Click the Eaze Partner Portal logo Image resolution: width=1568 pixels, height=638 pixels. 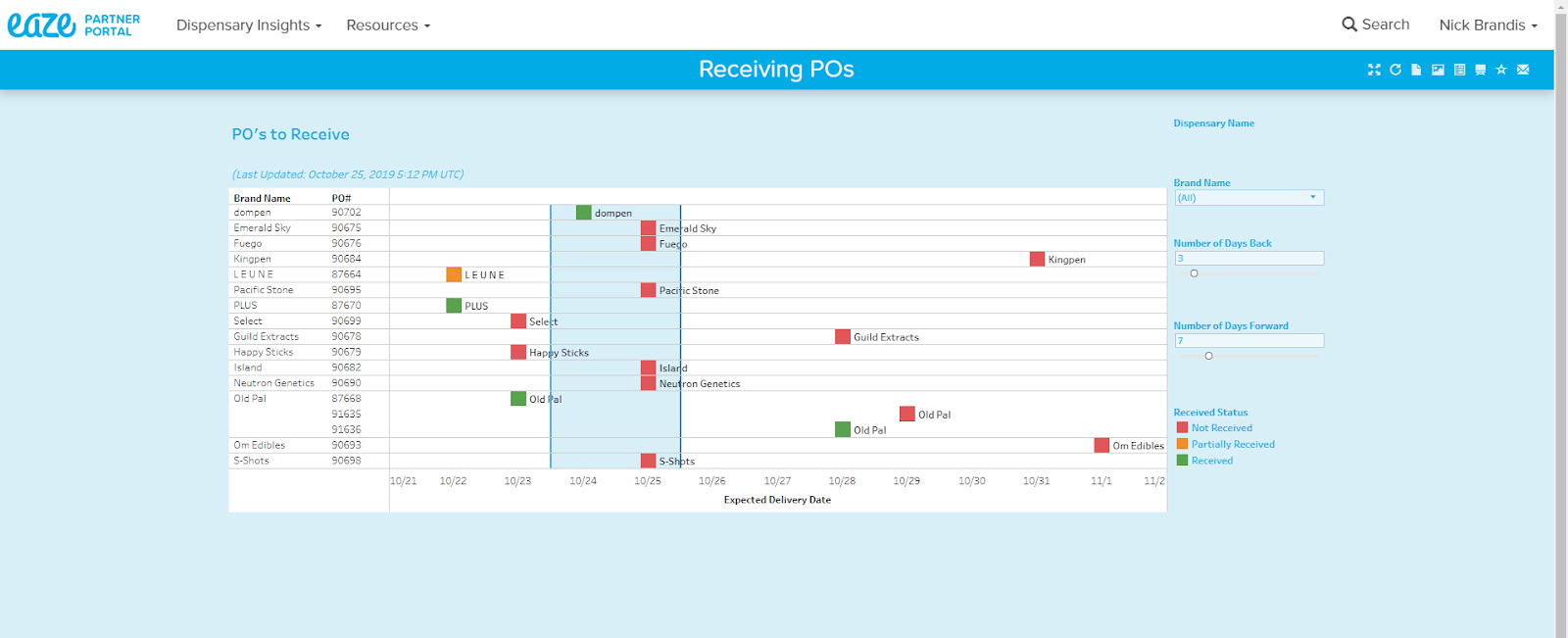(74, 25)
